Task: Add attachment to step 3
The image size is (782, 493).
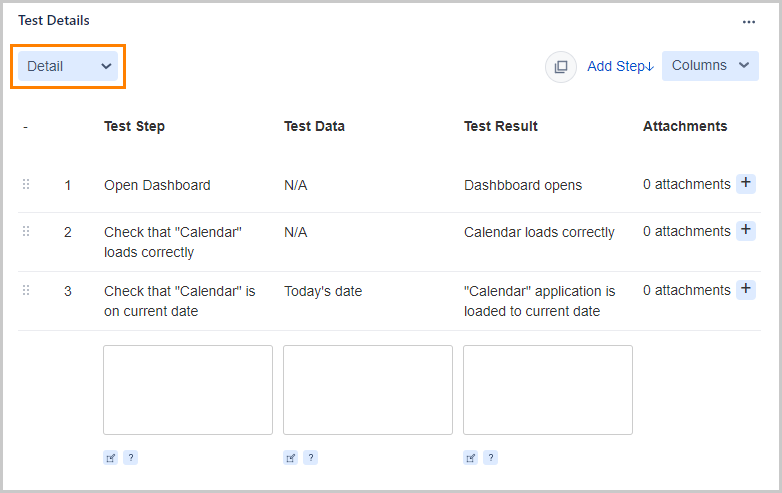Action: point(746,289)
